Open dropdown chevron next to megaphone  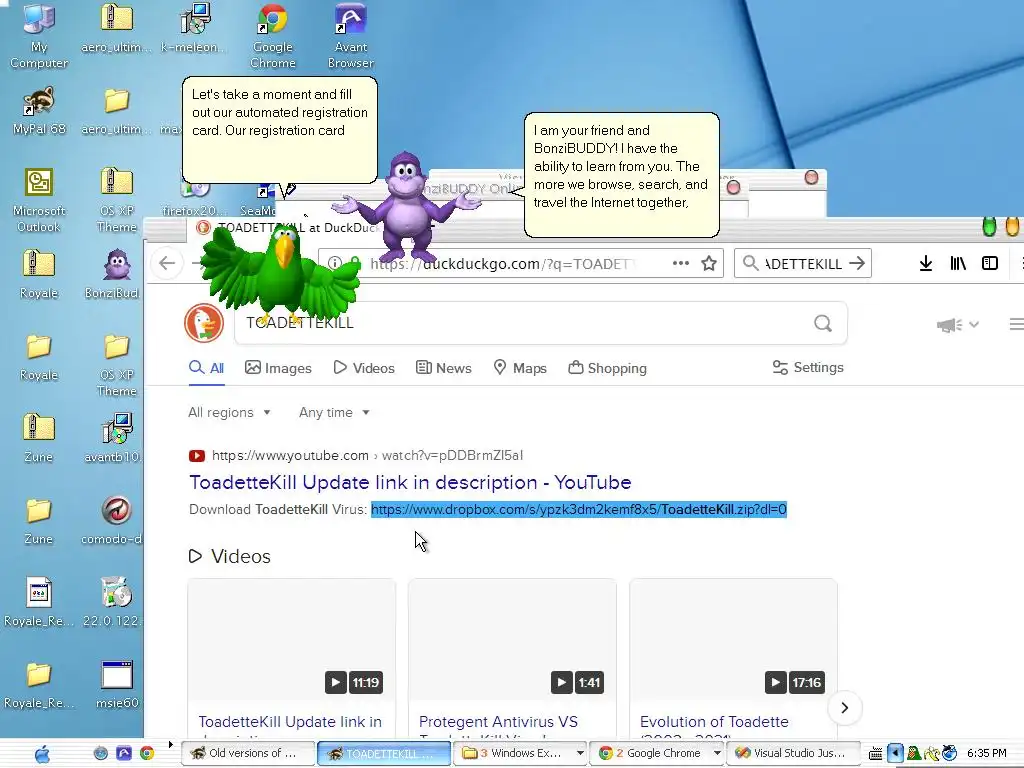coord(974,325)
